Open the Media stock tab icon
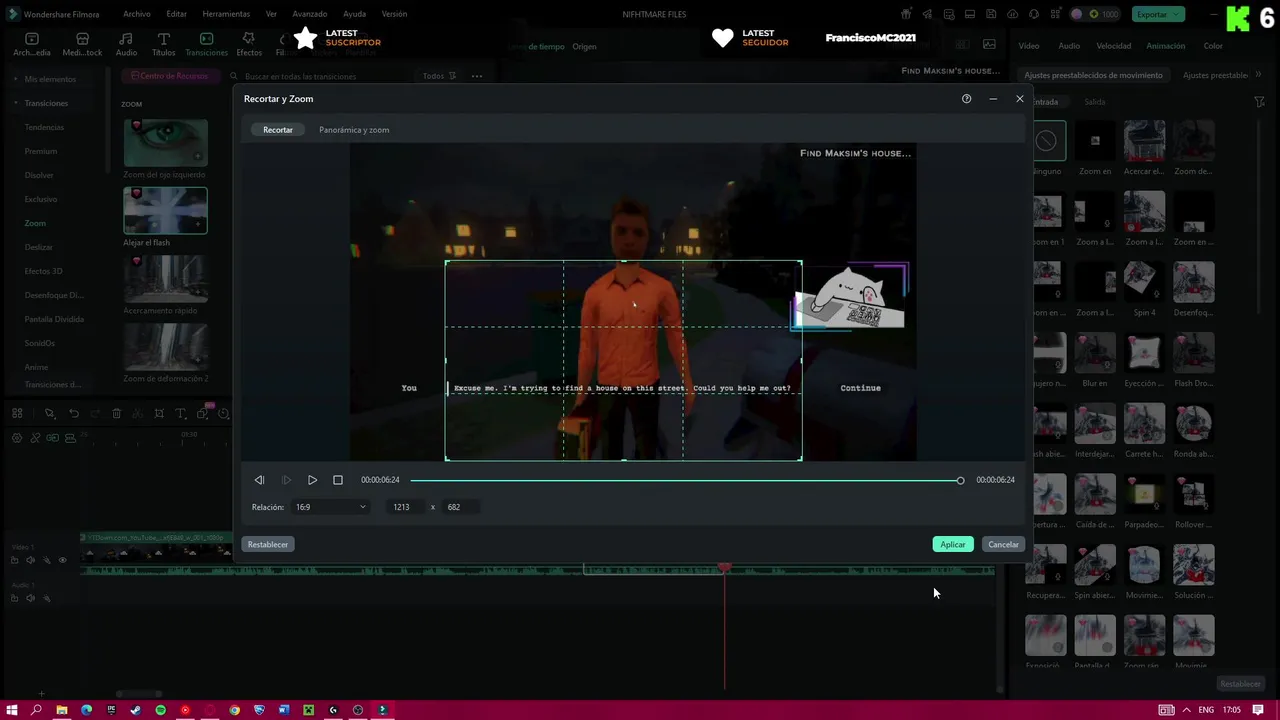Screen dimensions: 1280x720 pos(82,44)
